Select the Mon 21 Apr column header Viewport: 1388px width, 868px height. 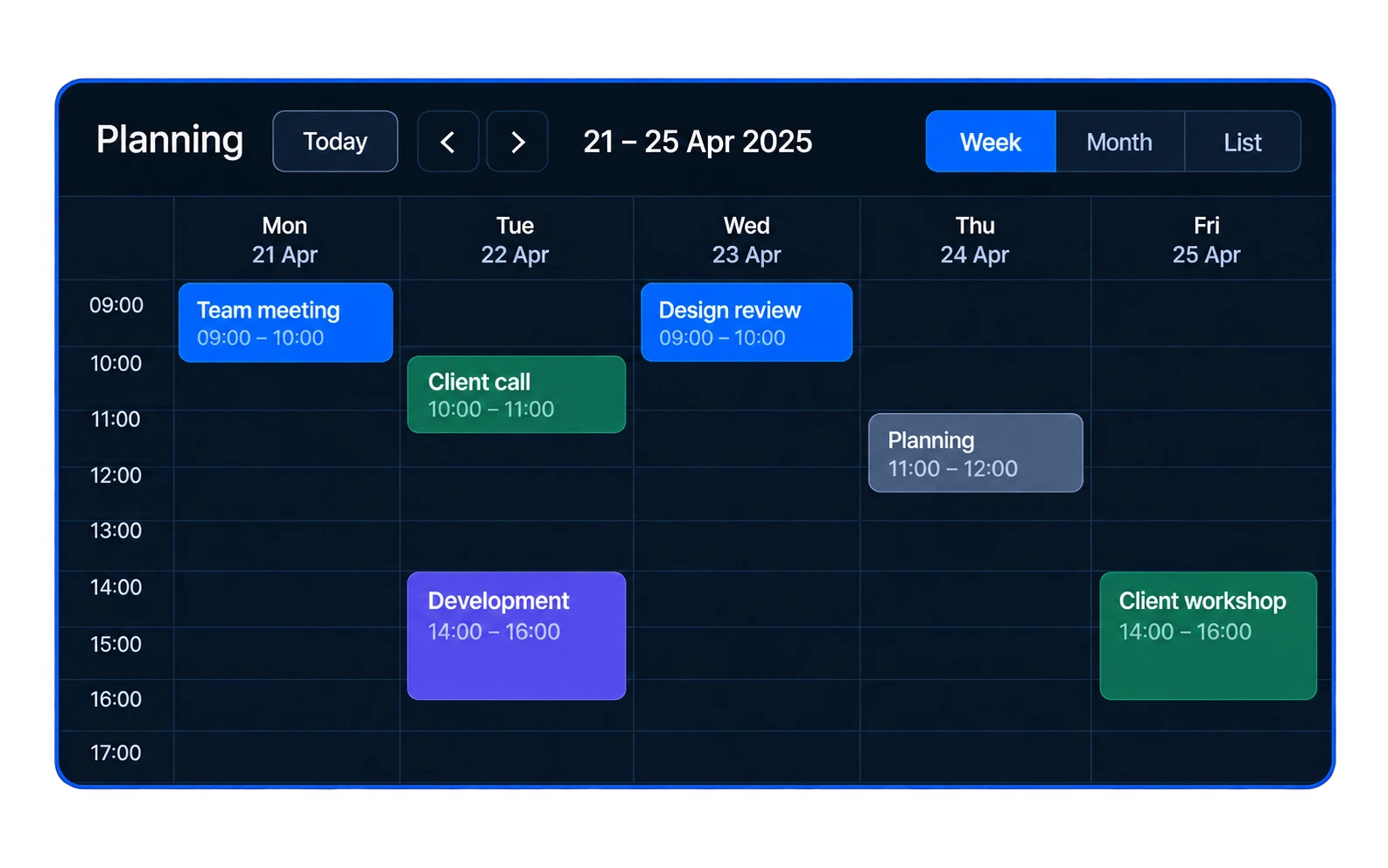pyautogui.click(x=285, y=240)
